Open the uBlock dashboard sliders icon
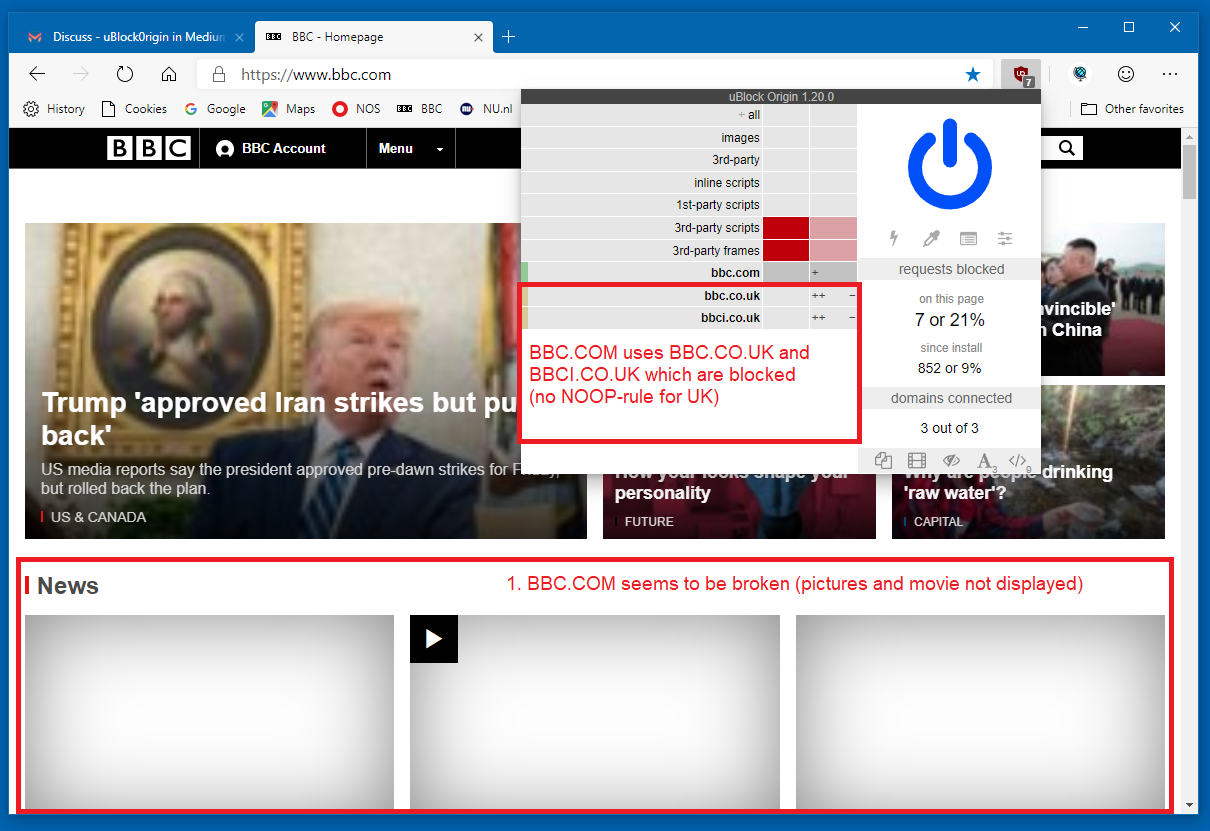1210x831 pixels. (x=1005, y=238)
